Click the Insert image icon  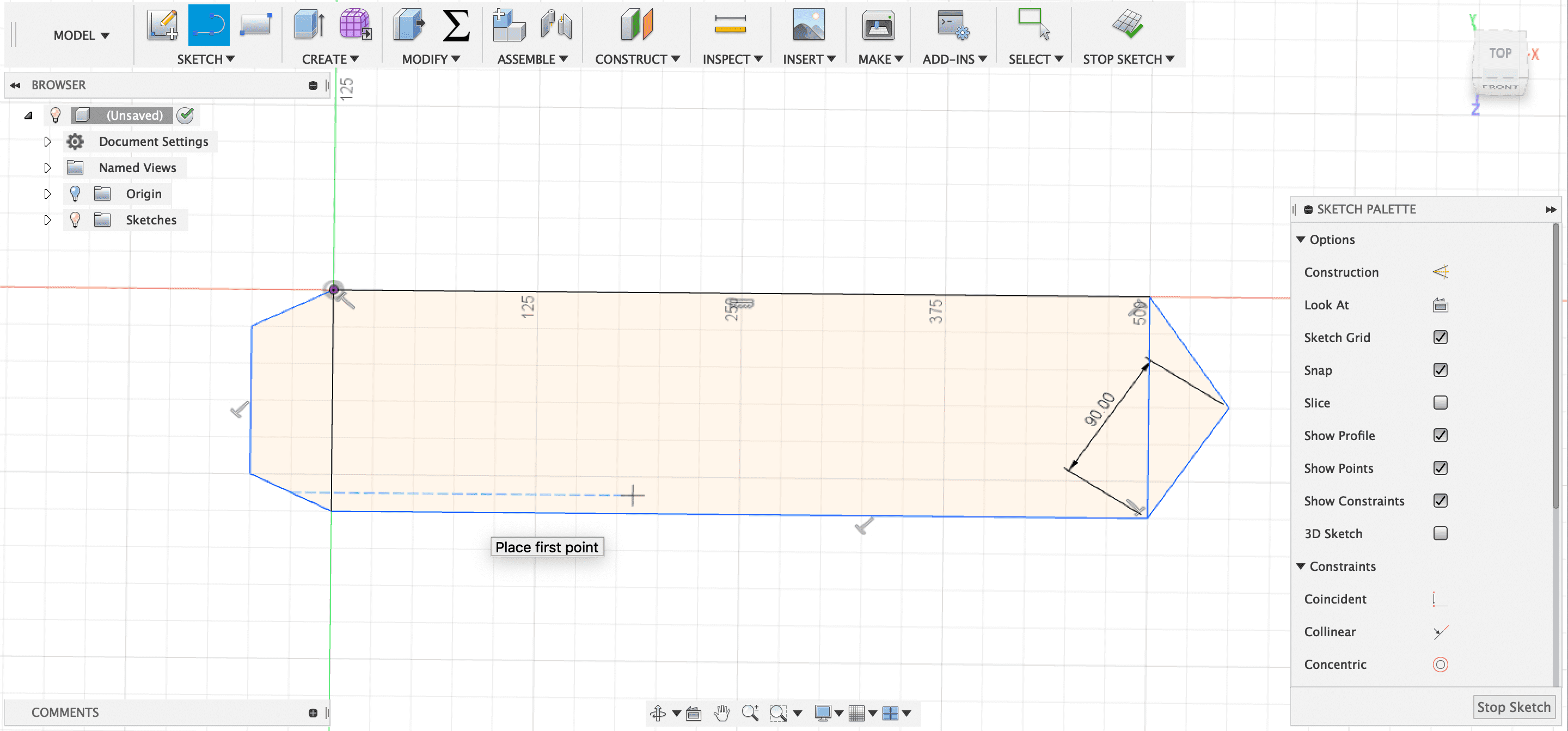coord(808,26)
